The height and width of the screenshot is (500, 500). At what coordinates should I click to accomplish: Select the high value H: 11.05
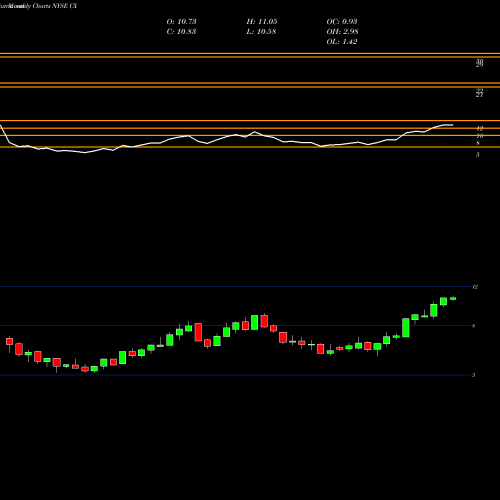pos(262,22)
